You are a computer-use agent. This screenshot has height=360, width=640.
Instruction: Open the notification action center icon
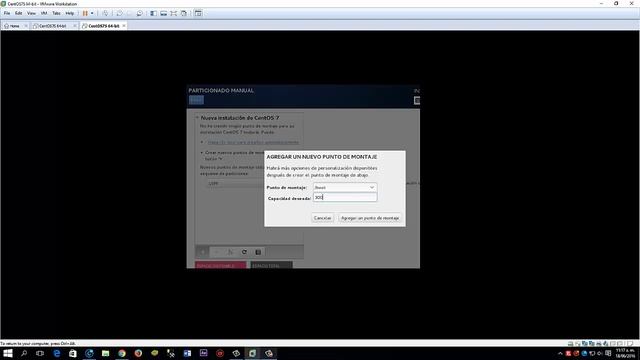(x=608, y=353)
